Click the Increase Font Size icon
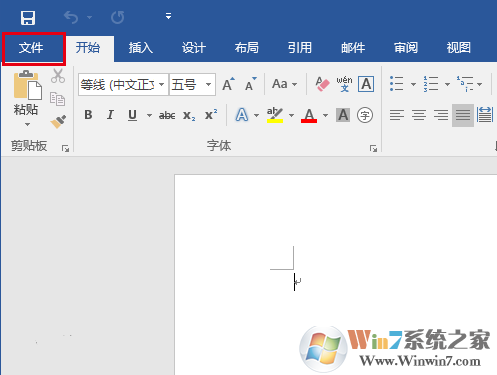This screenshot has width=497, height=375. click(x=228, y=84)
